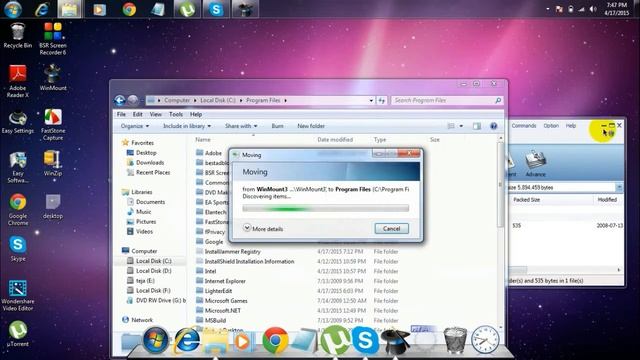Open Recycle Bin on the desktop
This screenshot has width=640, height=360.
pyautogui.click(x=18, y=36)
